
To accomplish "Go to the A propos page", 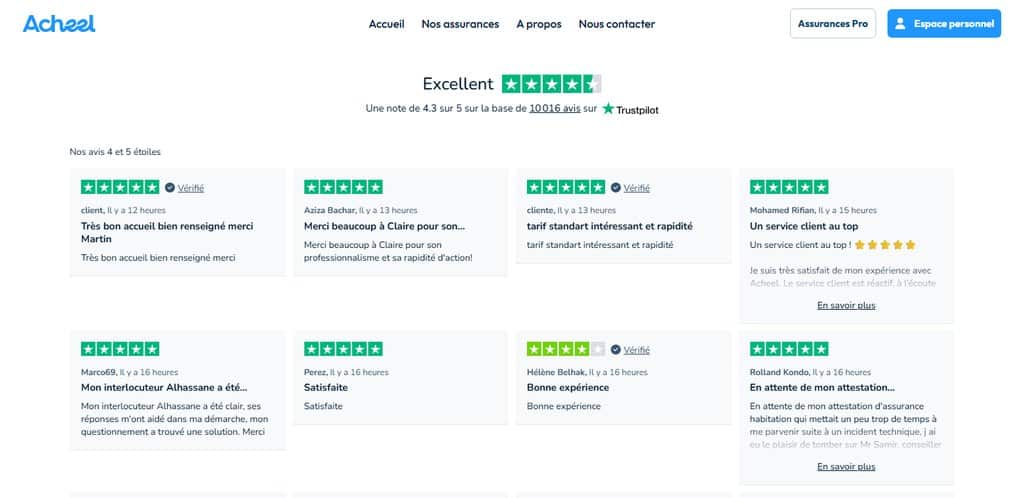I will [539, 24].
